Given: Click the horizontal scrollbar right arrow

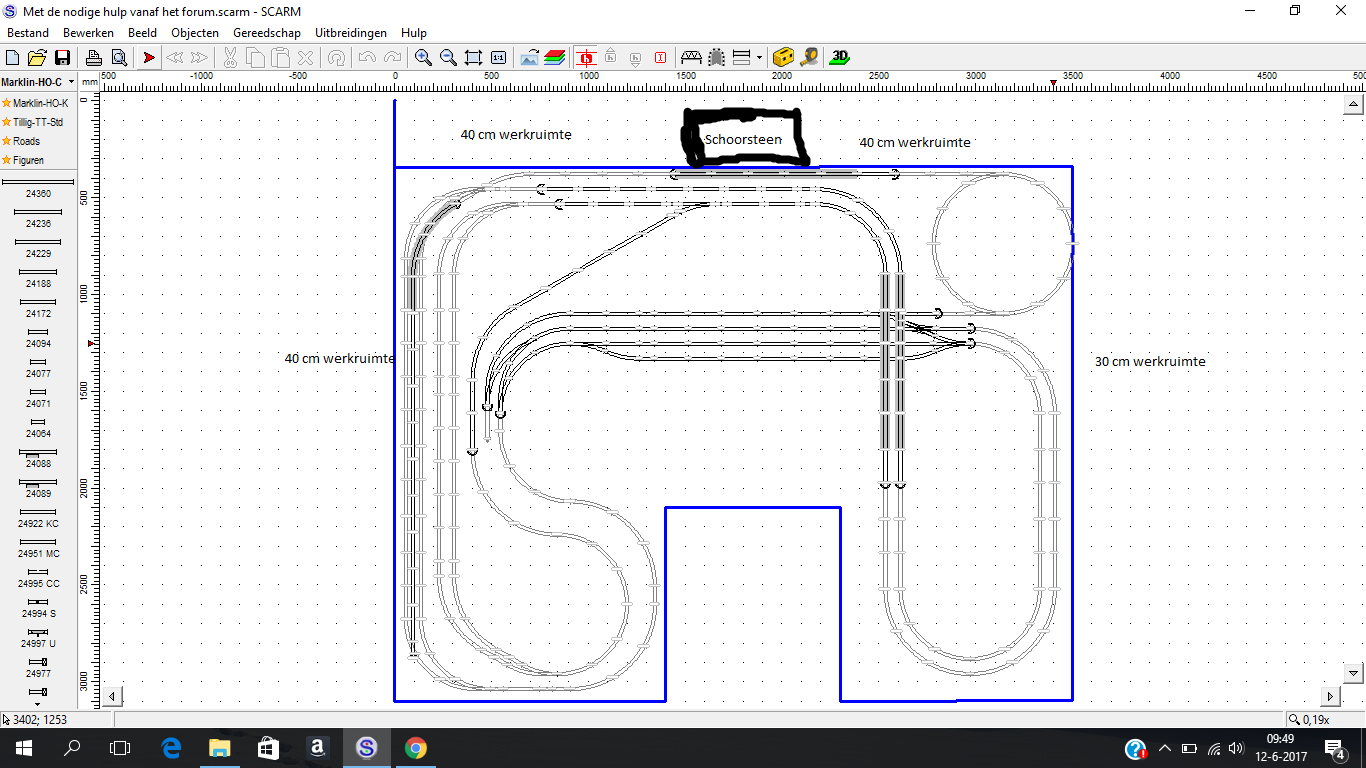Looking at the screenshot, I should point(1330,696).
